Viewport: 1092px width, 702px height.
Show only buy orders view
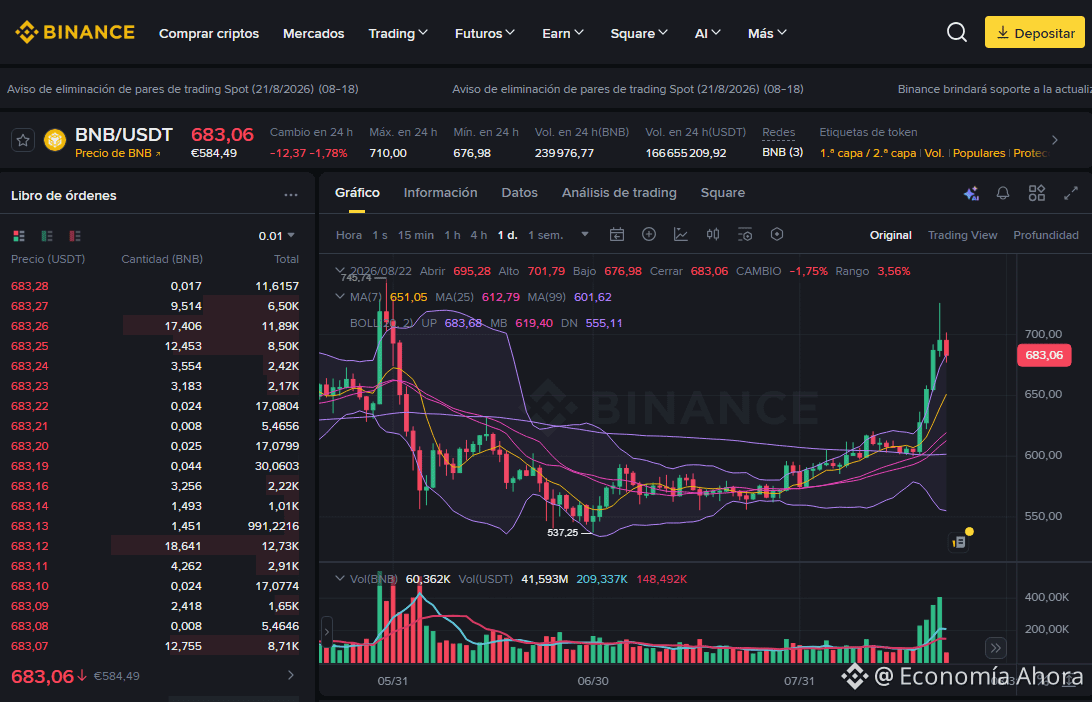click(x=47, y=236)
